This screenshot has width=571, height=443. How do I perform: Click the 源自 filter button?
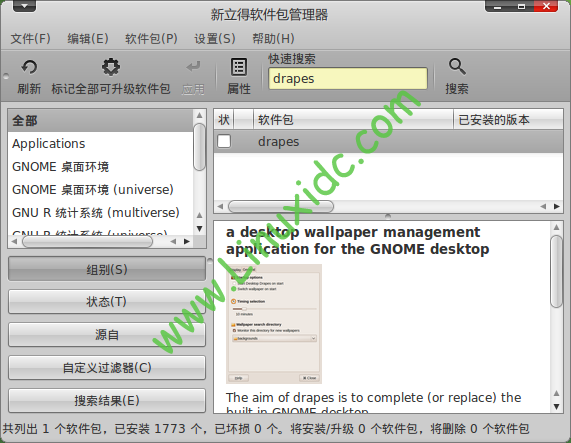tap(107, 334)
